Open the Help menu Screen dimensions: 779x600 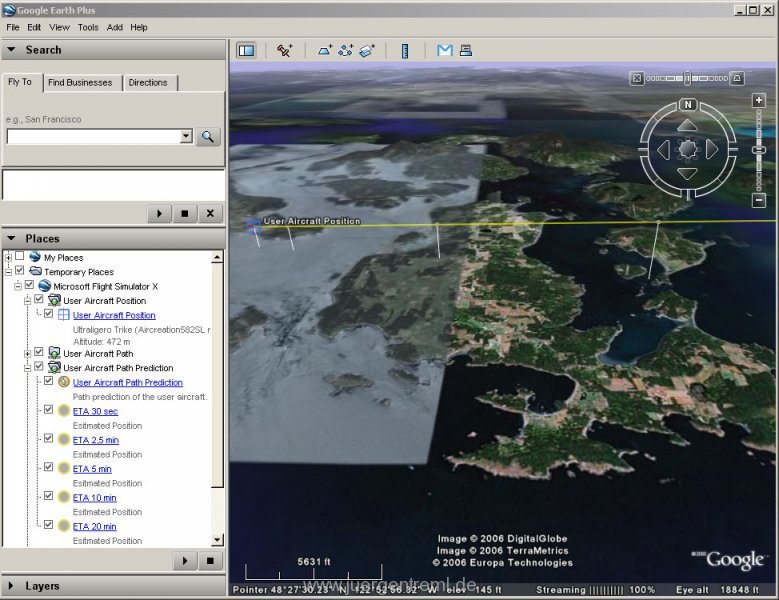tap(139, 27)
